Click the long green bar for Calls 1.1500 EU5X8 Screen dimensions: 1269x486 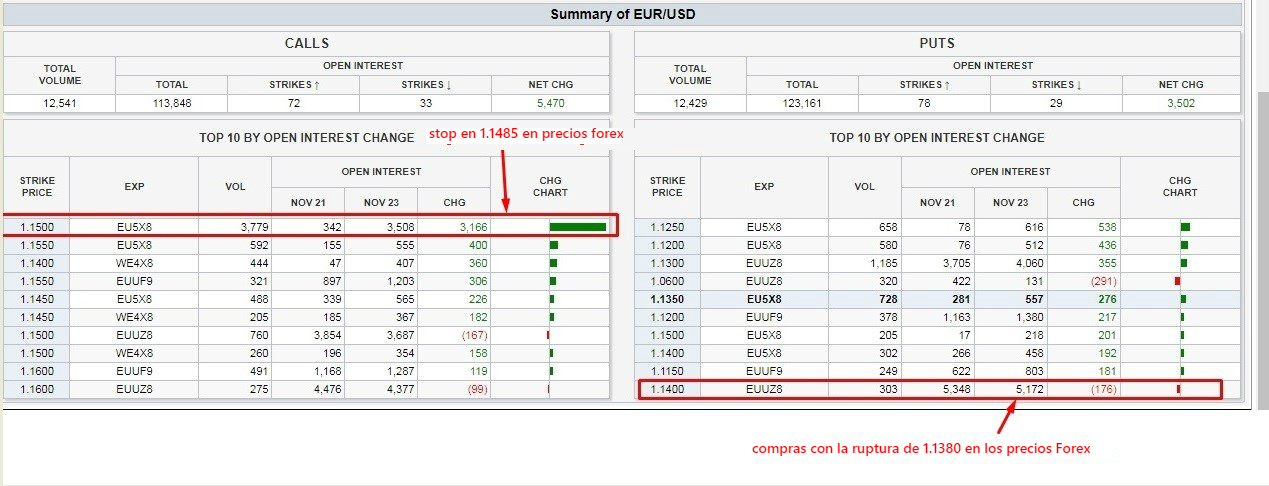577,227
